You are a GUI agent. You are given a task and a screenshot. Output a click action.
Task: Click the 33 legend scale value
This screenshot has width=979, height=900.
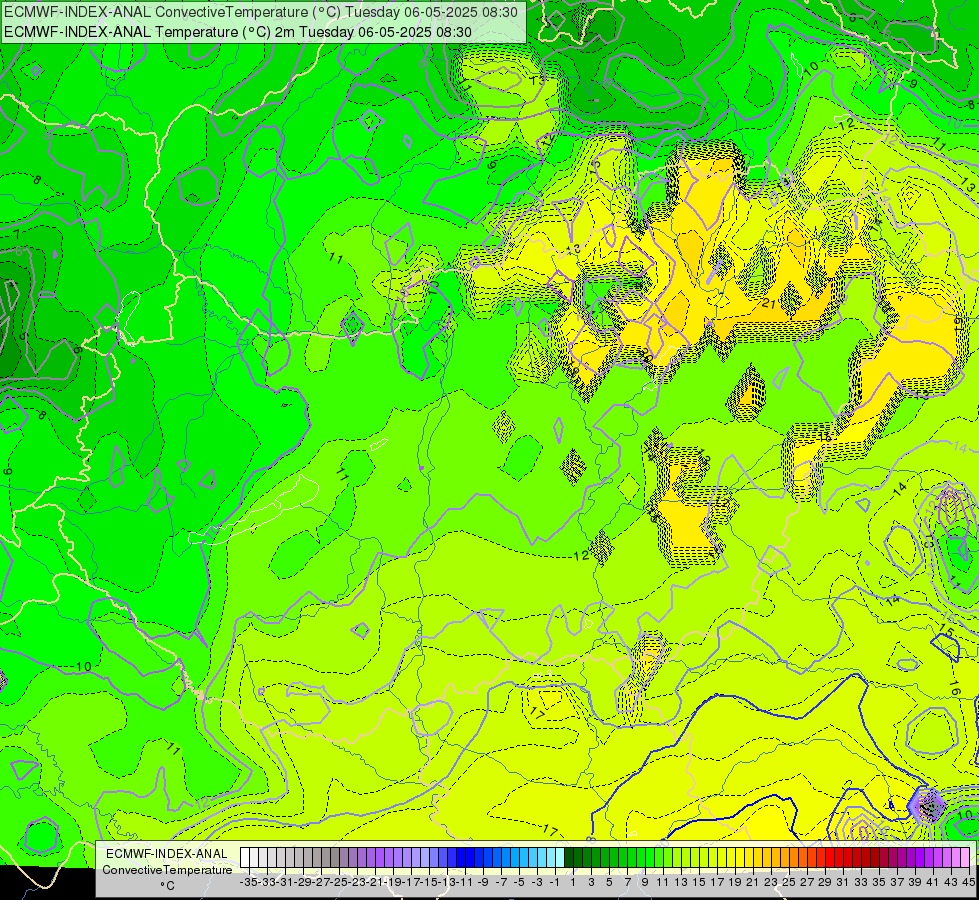(x=861, y=882)
